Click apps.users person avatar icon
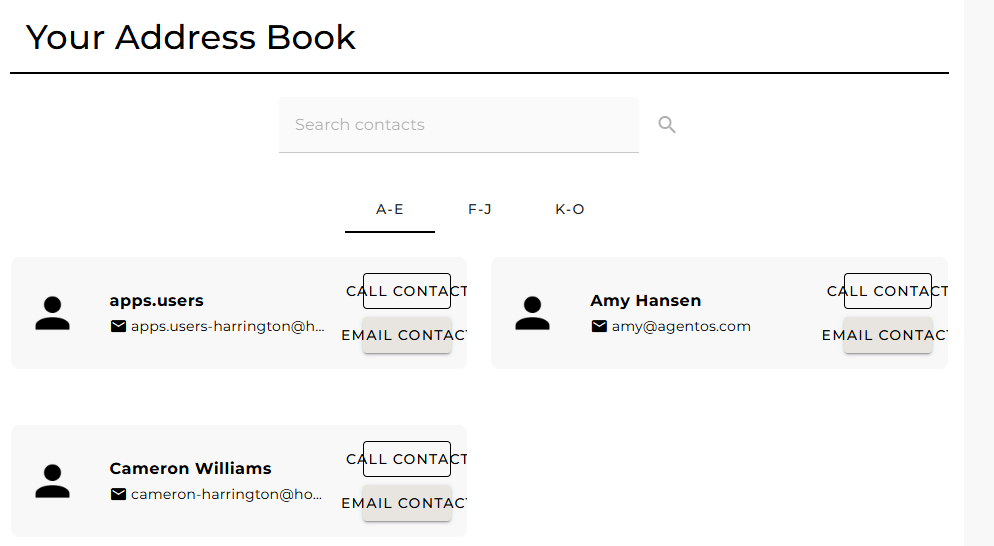The image size is (994, 546). [x=52, y=313]
